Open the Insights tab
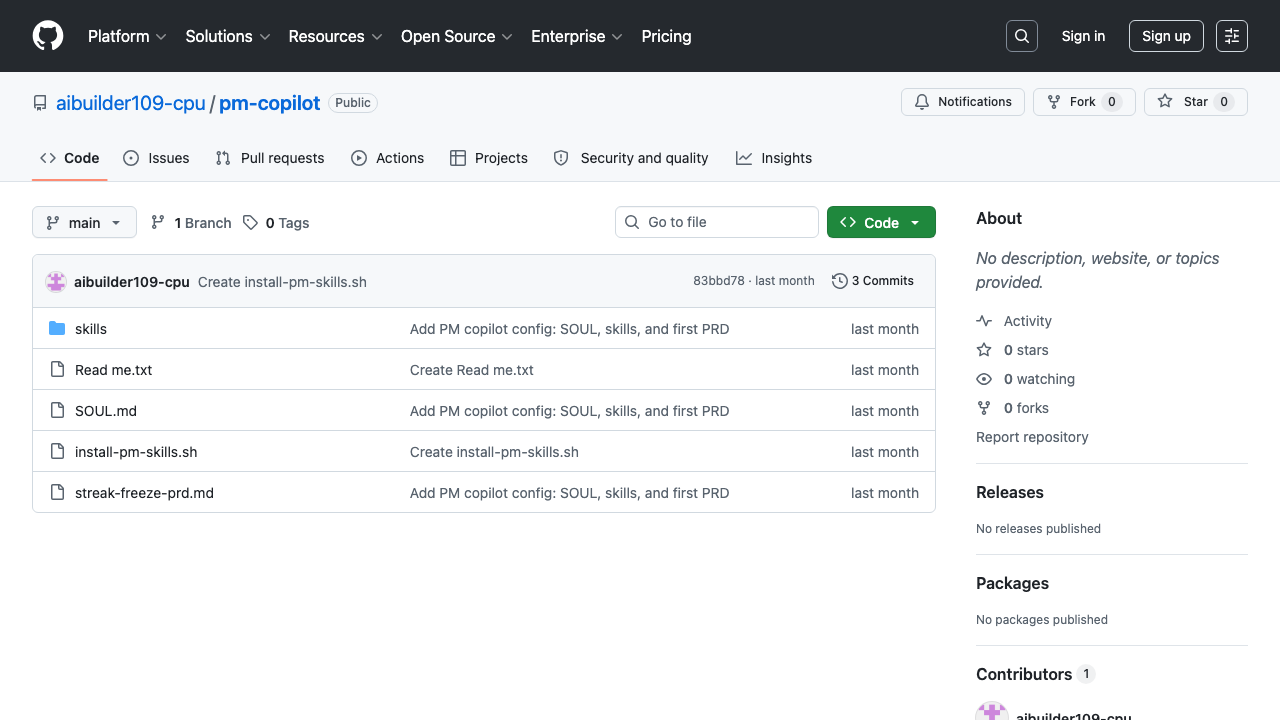Viewport: 1280px width, 720px height. [x=774, y=158]
